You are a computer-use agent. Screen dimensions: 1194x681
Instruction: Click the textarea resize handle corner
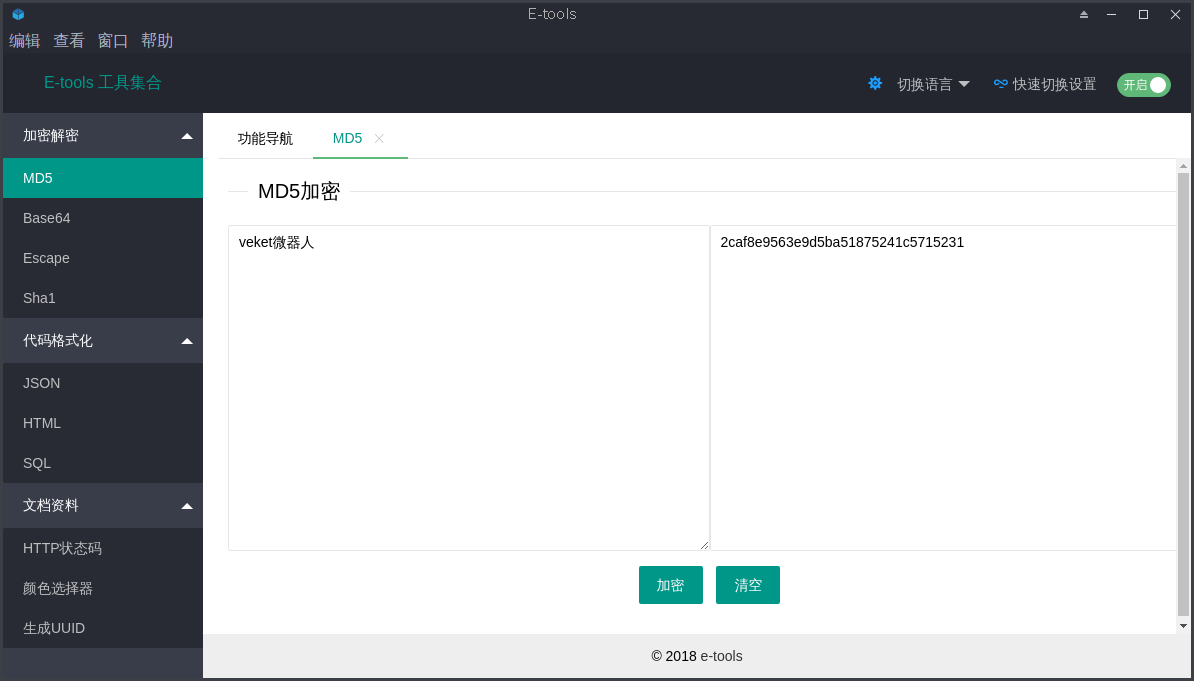point(704,545)
